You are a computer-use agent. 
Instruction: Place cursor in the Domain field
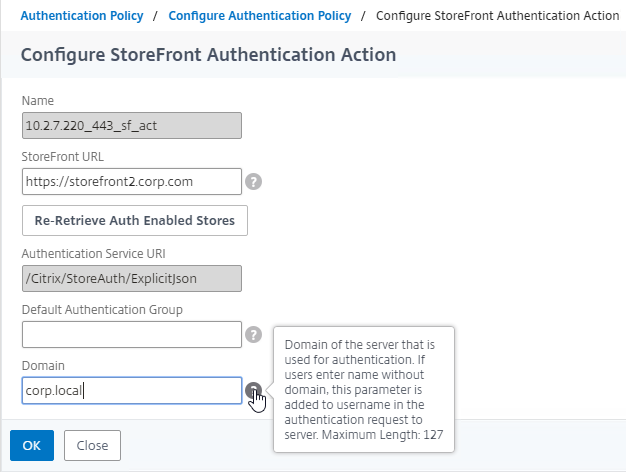[132, 390]
